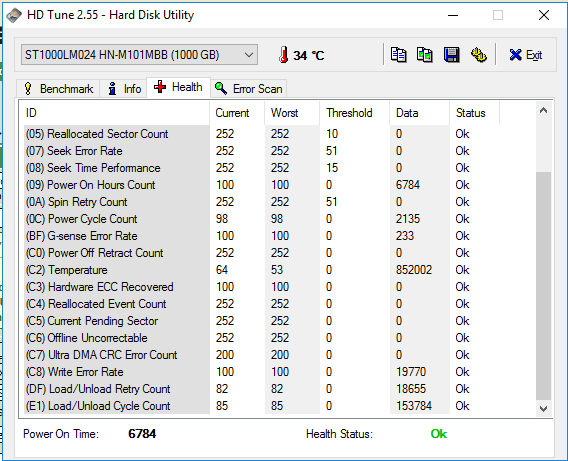The width and height of the screenshot is (568, 461).
Task: Copy info to clipboard icon
Action: 398,55
